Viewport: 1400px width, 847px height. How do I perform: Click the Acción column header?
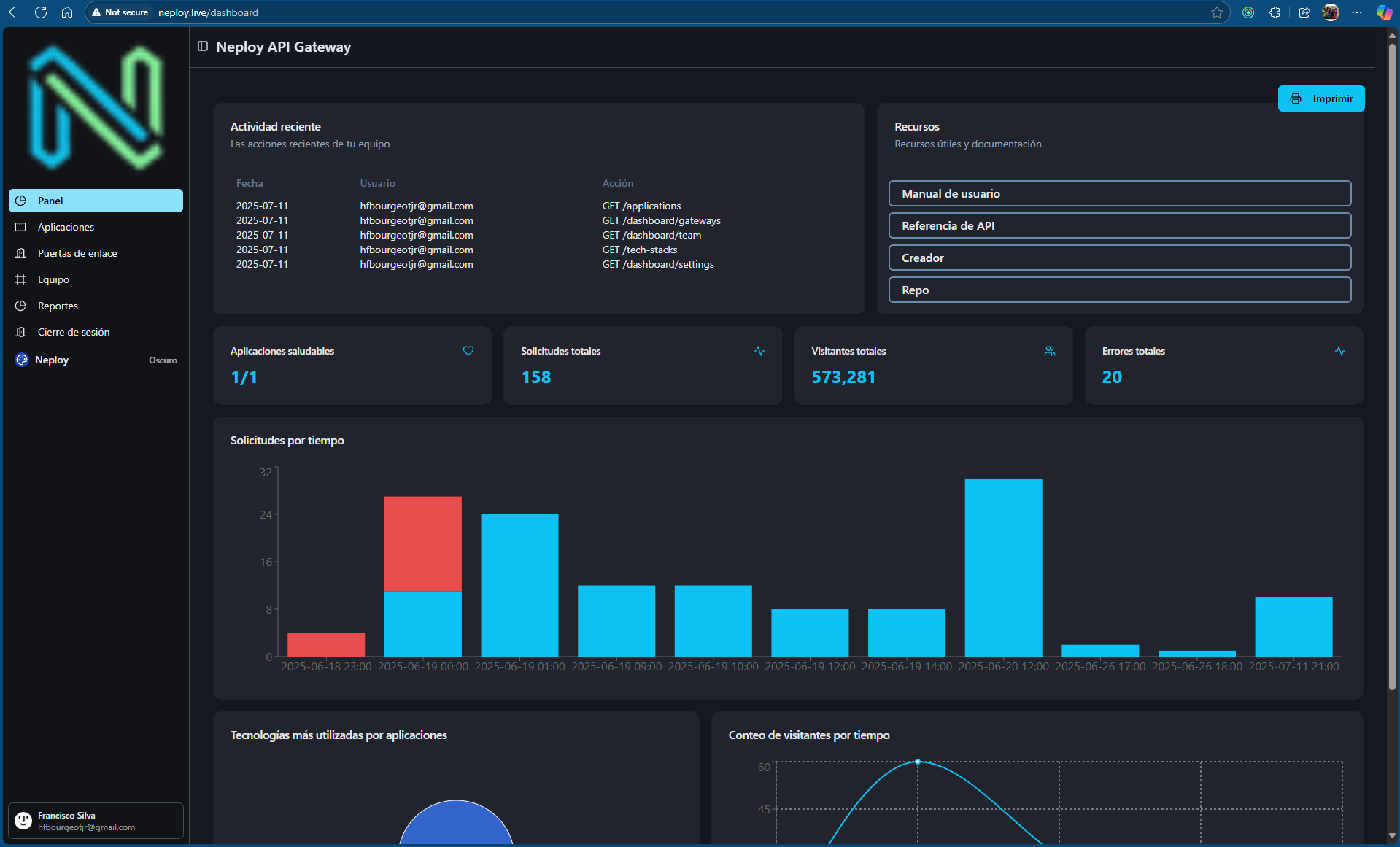pos(618,183)
